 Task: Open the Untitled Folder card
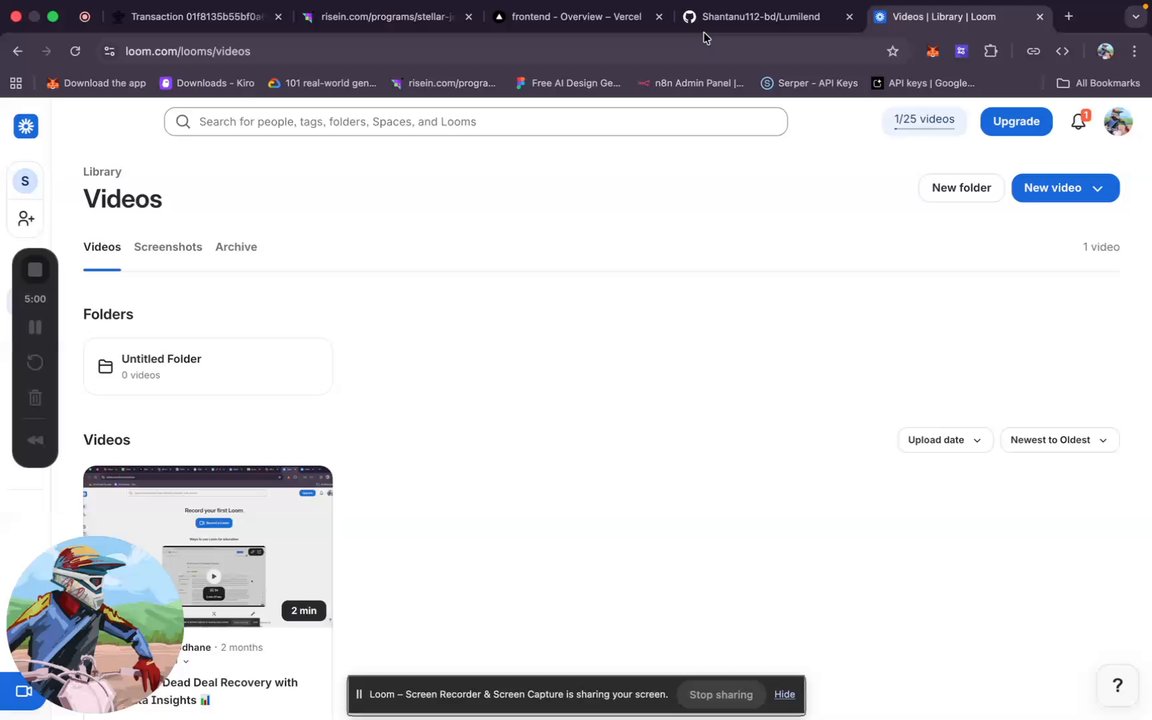click(208, 366)
